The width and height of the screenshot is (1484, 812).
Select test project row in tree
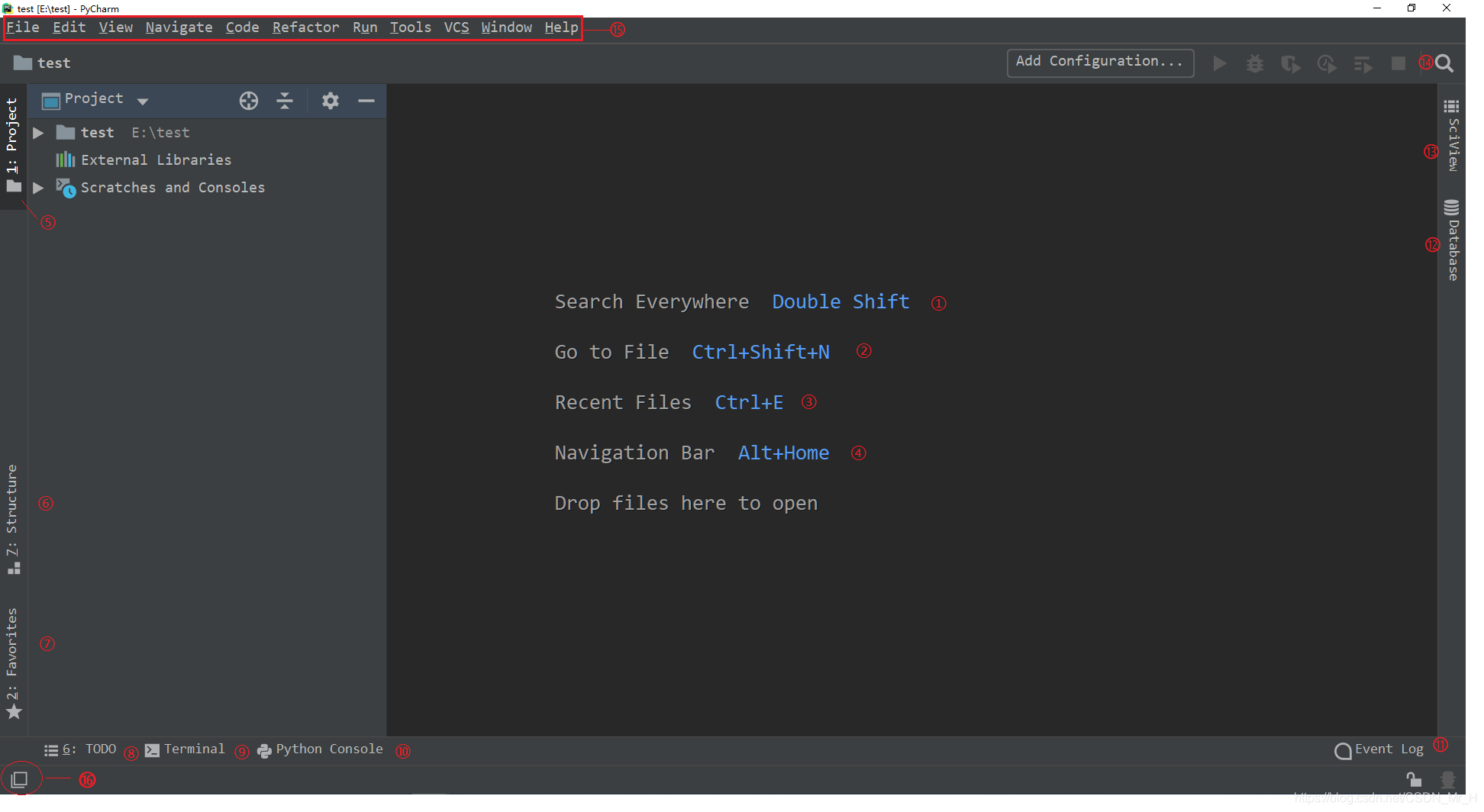pos(208,133)
